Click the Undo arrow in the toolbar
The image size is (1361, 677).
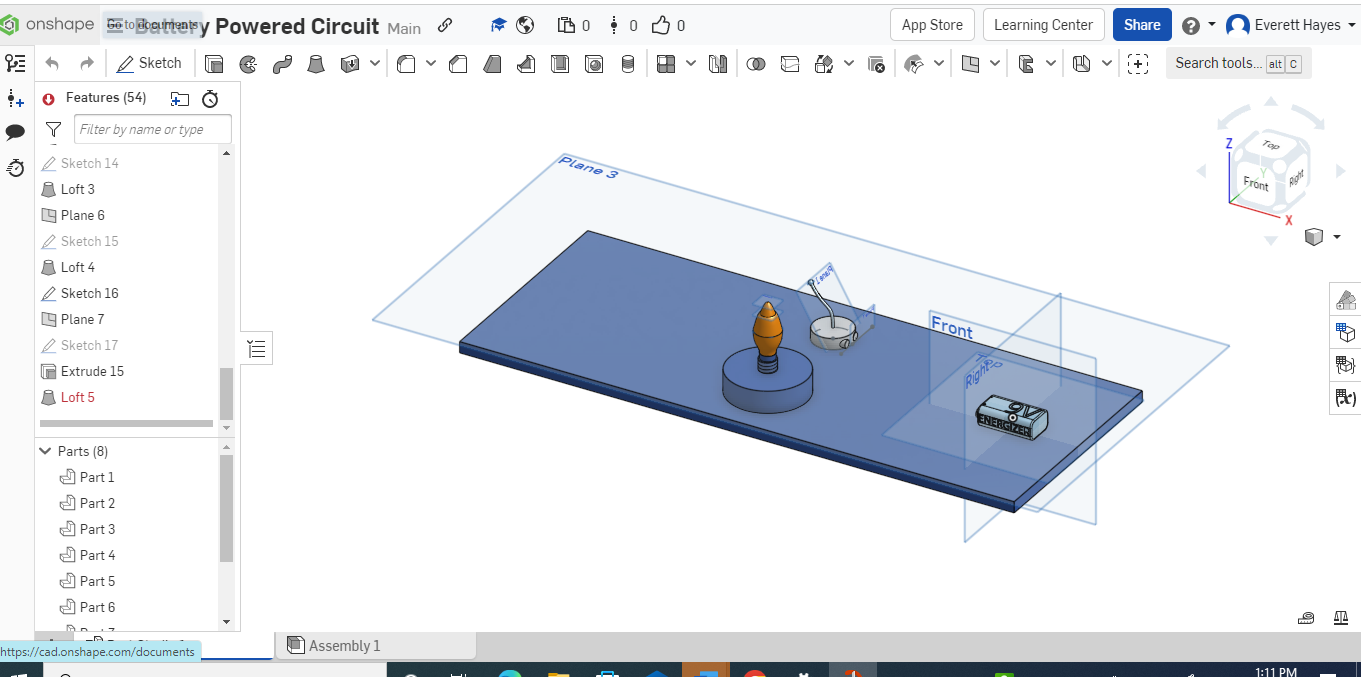click(x=51, y=62)
